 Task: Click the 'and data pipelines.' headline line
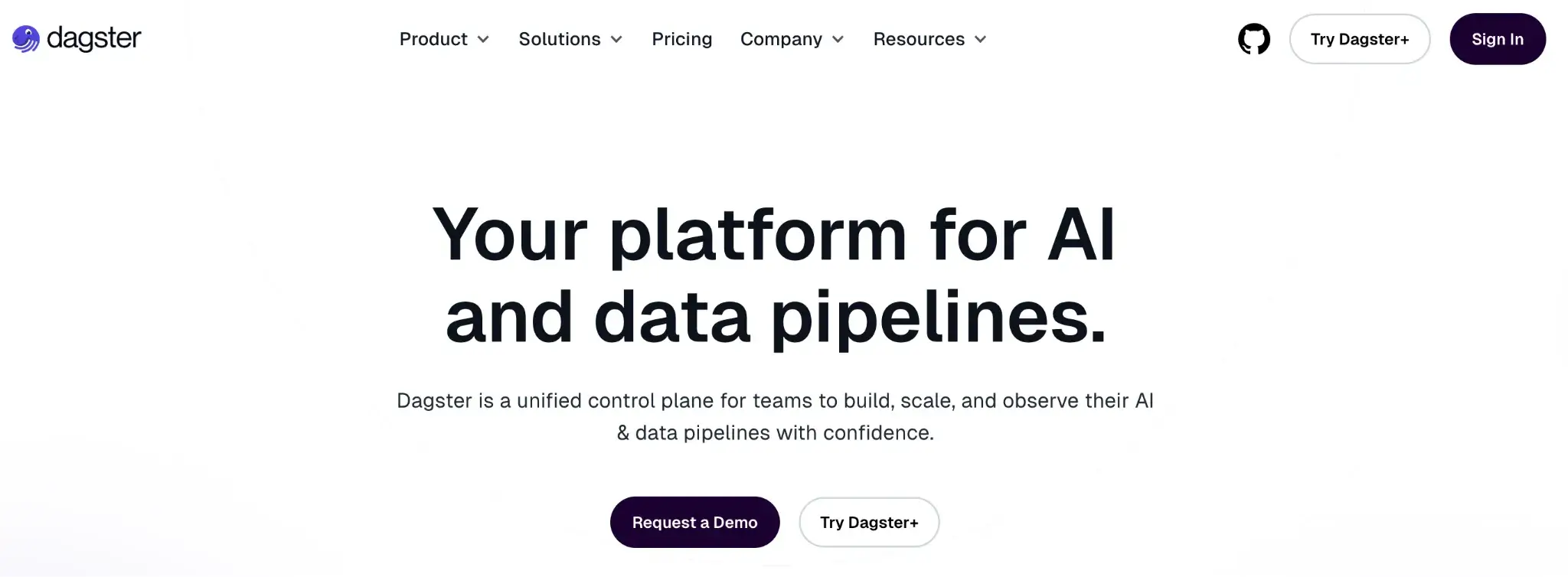coord(776,318)
